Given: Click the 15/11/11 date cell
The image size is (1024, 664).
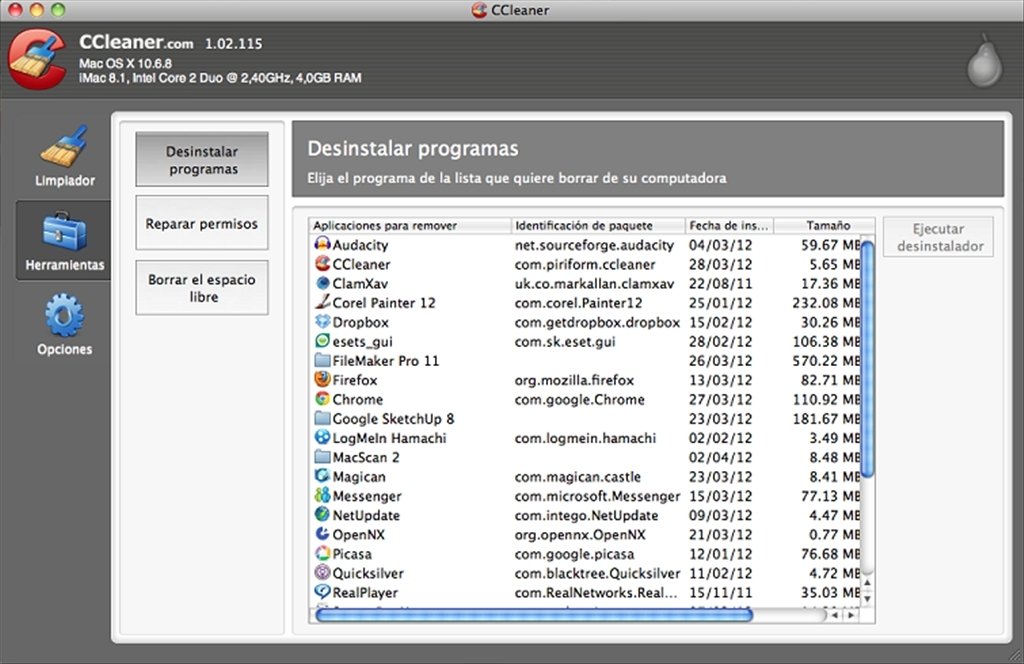Looking at the screenshot, I should 720,592.
